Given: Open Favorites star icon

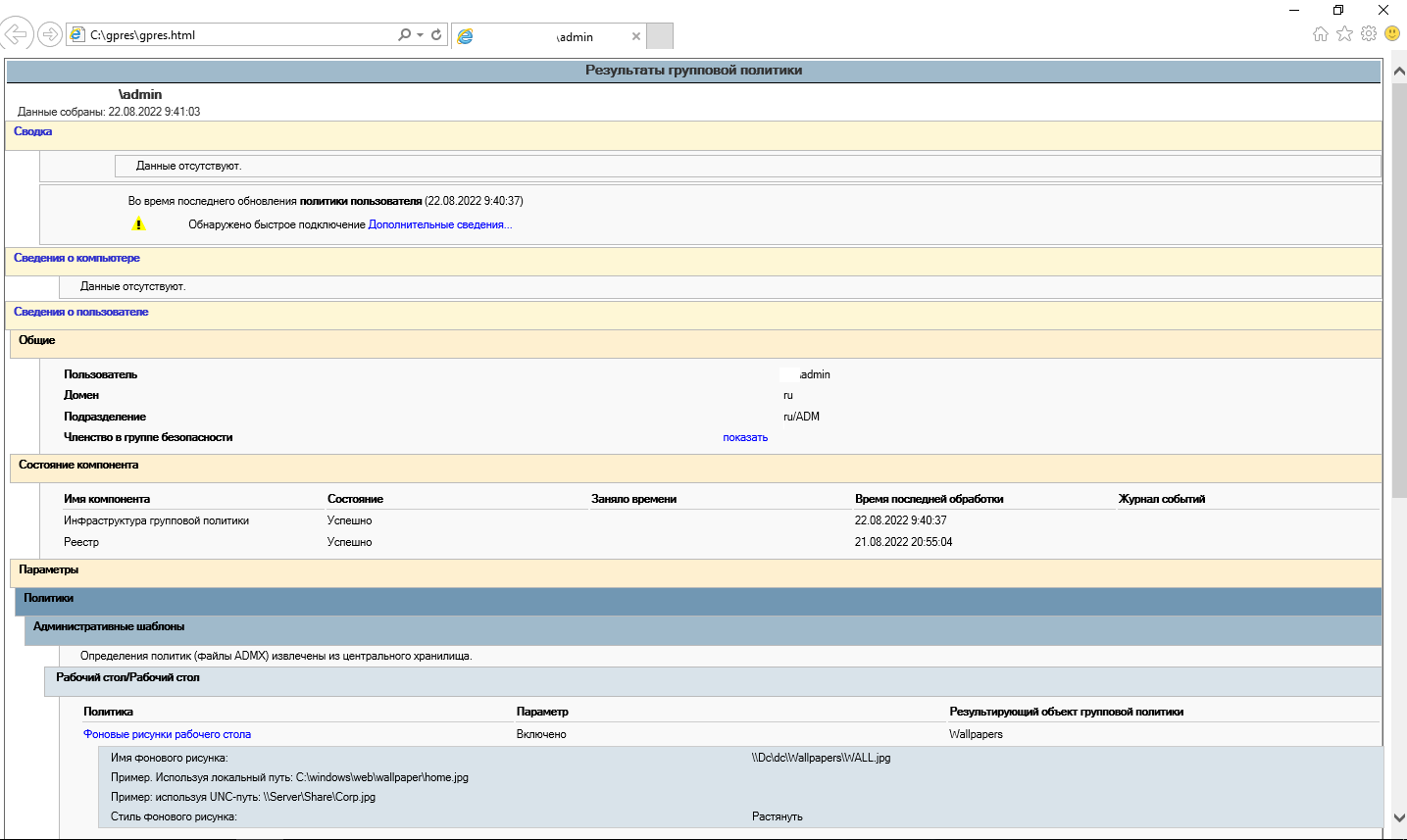Looking at the screenshot, I should [x=1344, y=34].
